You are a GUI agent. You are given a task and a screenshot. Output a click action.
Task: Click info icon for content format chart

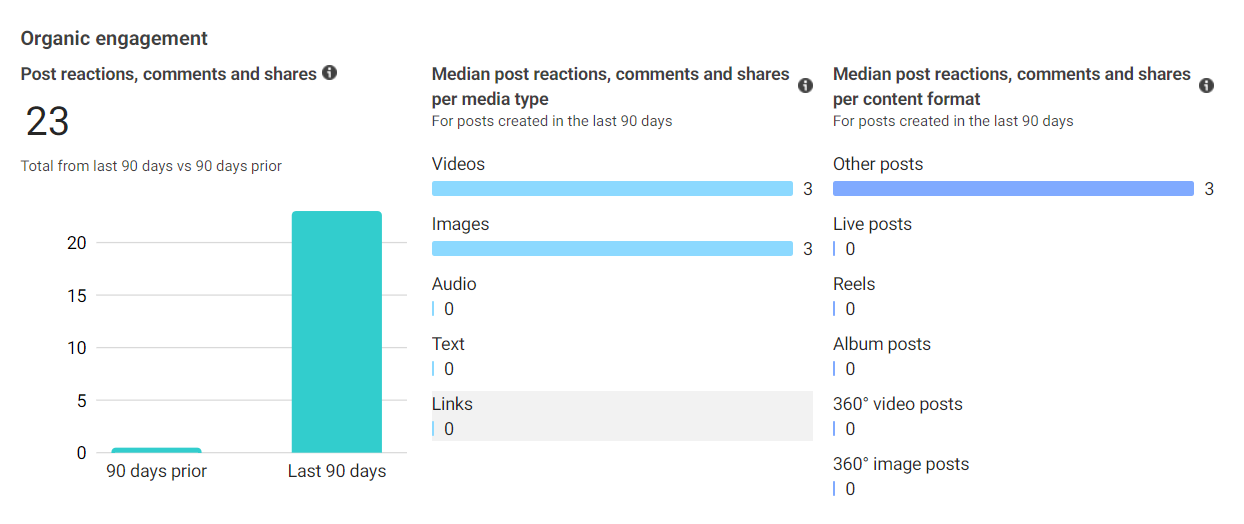click(1206, 86)
